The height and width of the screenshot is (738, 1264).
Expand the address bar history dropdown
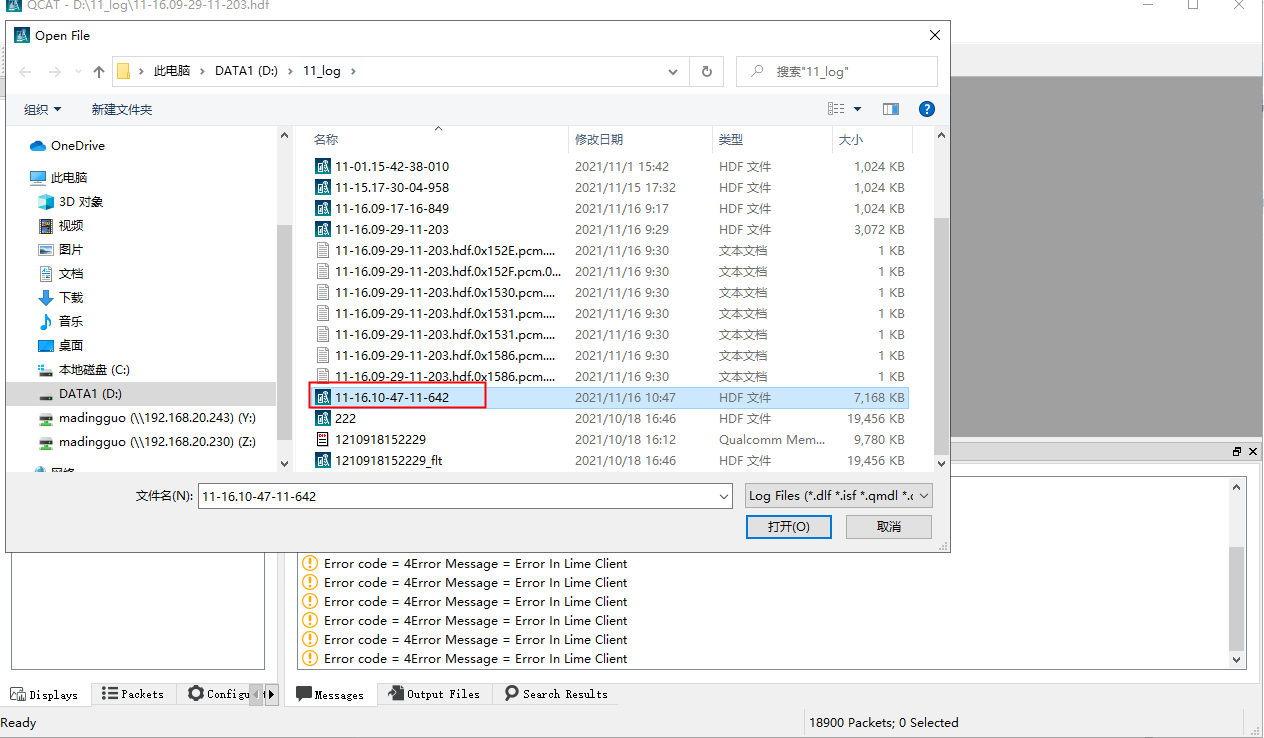674,71
